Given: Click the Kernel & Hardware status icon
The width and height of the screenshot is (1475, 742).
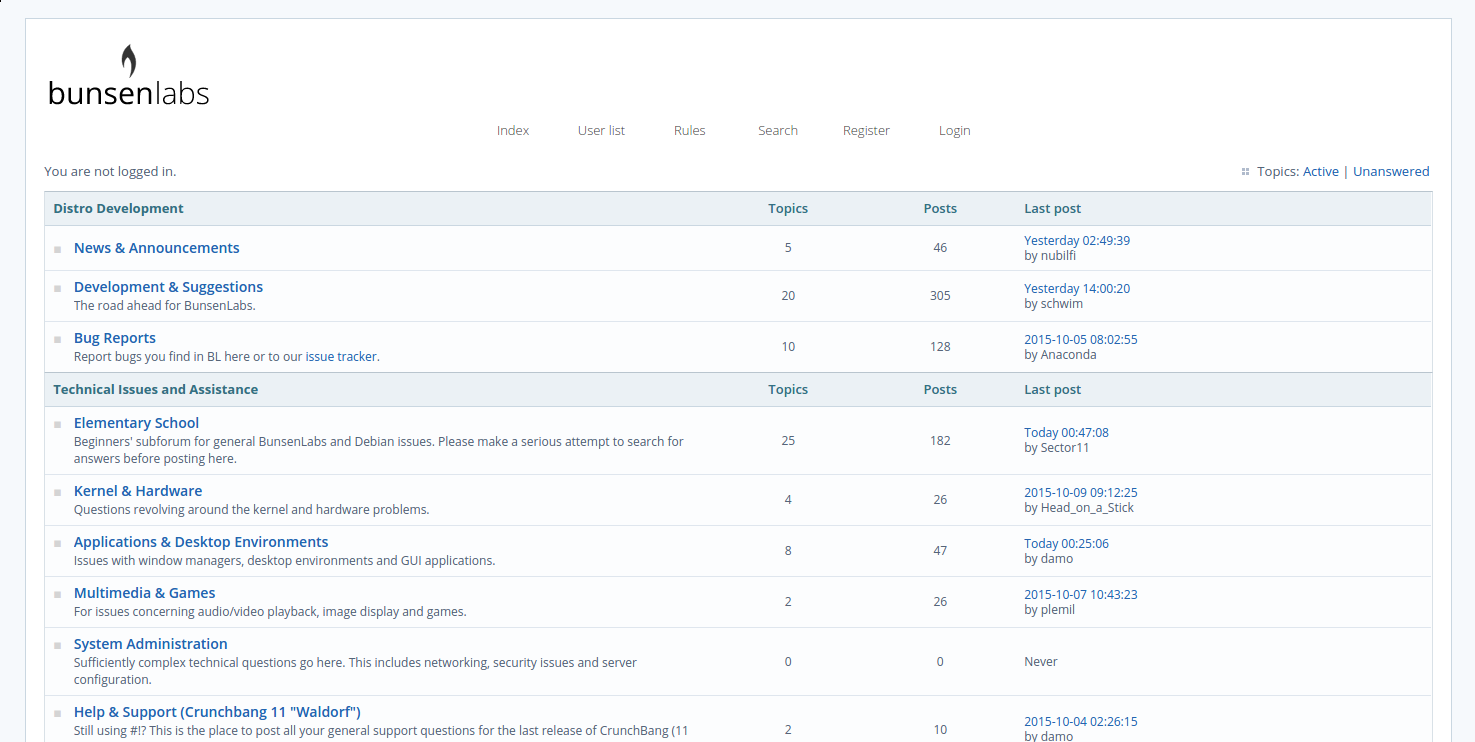Looking at the screenshot, I should 58,492.
